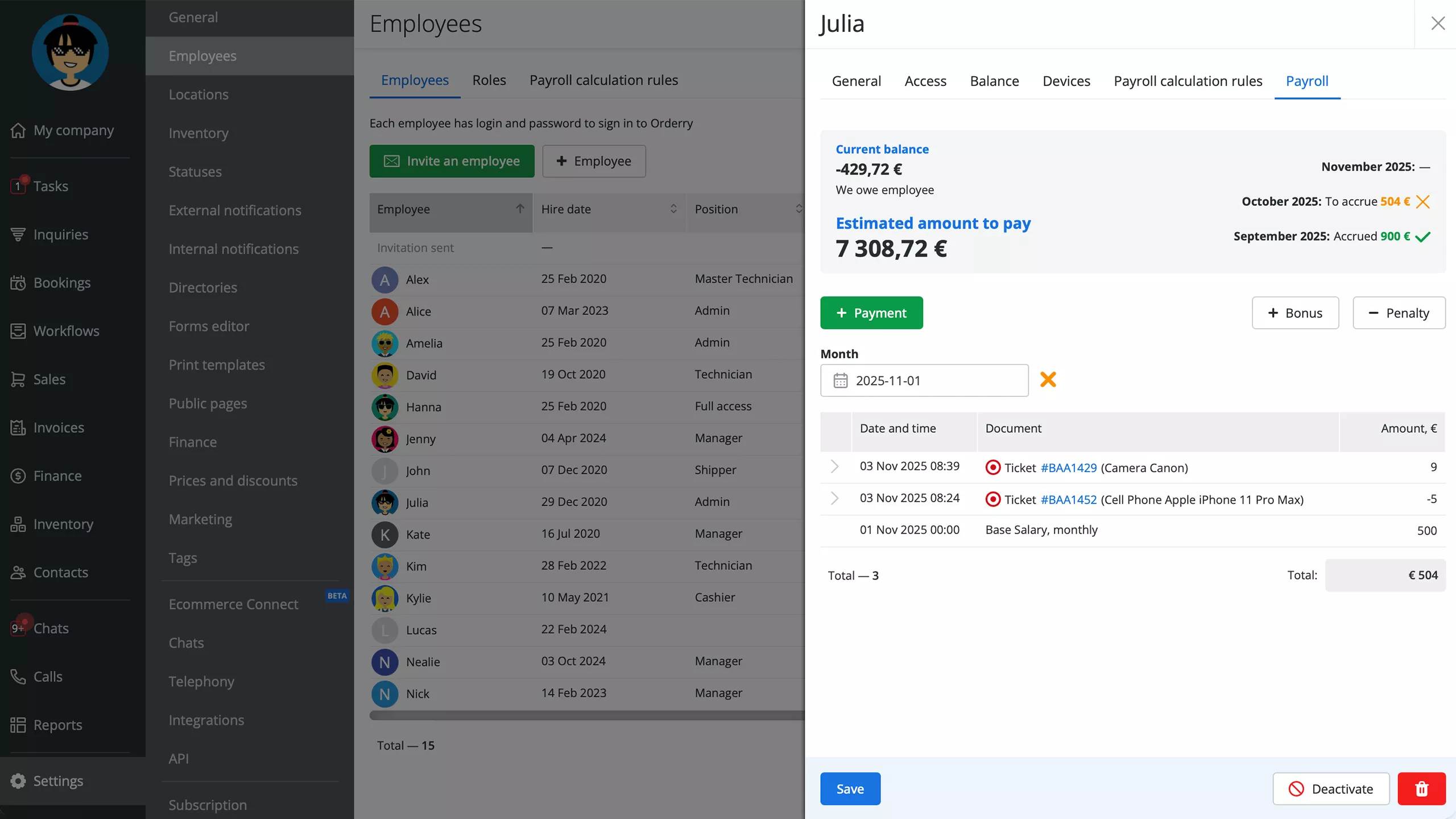
Task: Expand ticket #BAA1429 row chevron
Action: coord(834,466)
